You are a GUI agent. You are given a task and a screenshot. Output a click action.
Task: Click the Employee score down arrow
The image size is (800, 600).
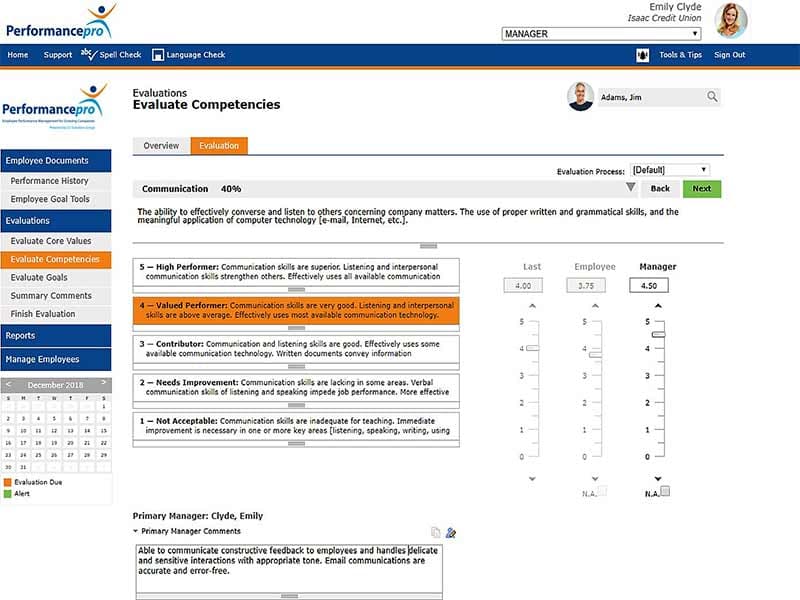[x=595, y=479]
